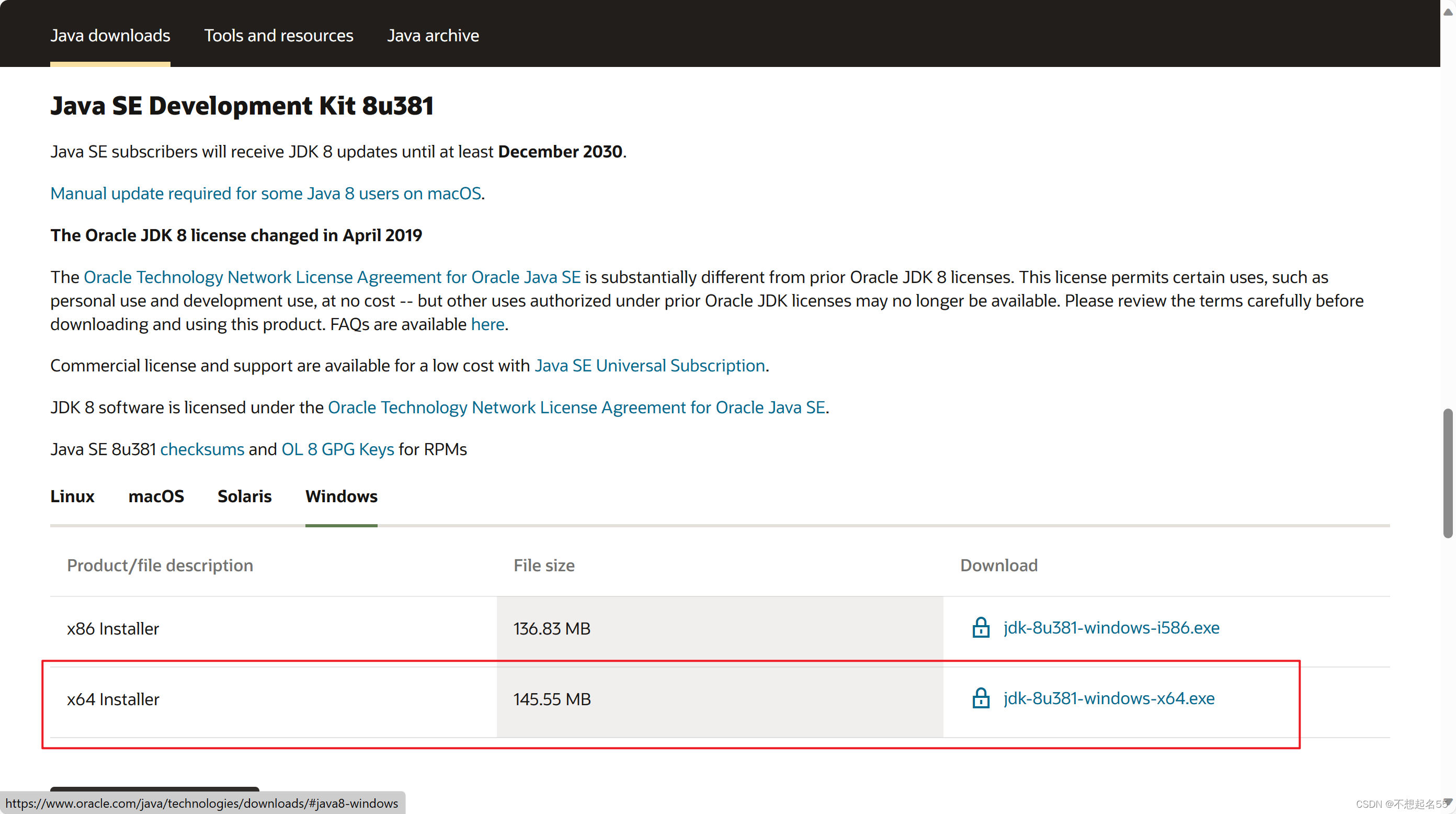Open the OL 8 GPG Keys link
The height and width of the screenshot is (814, 1456).
337,449
